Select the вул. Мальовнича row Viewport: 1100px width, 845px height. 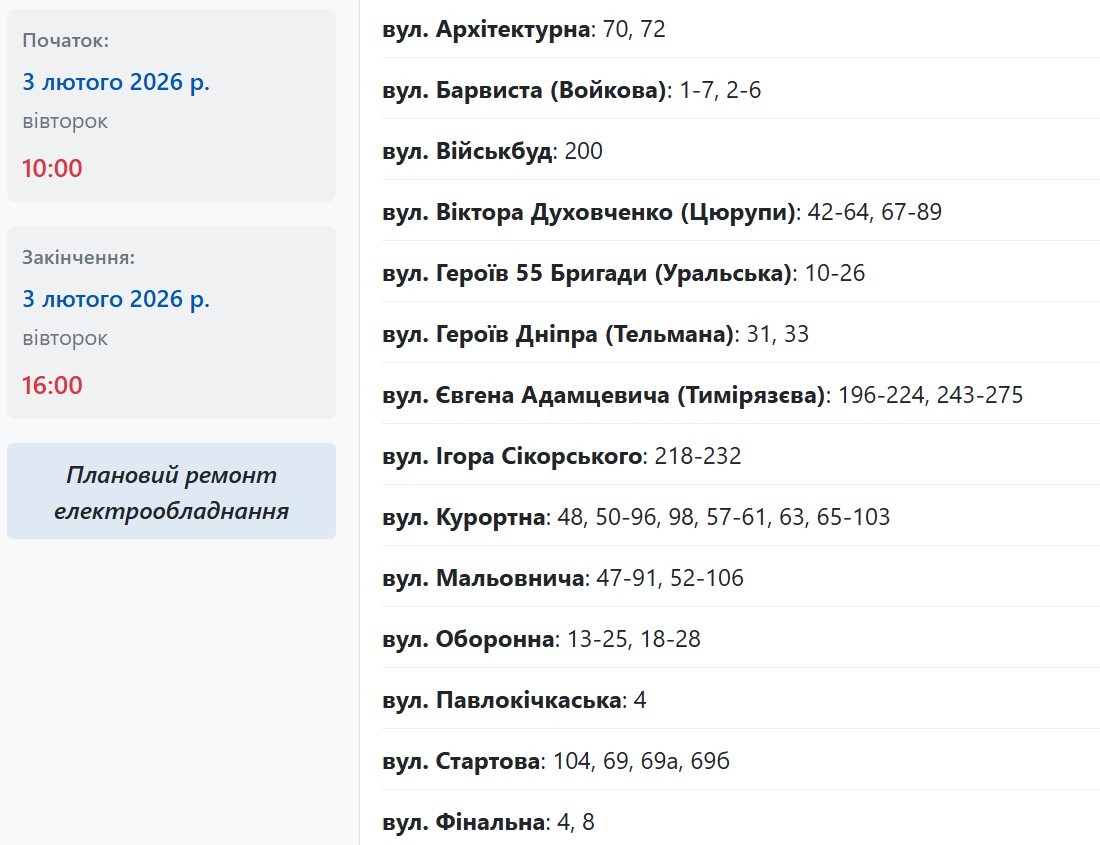pos(562,579)
